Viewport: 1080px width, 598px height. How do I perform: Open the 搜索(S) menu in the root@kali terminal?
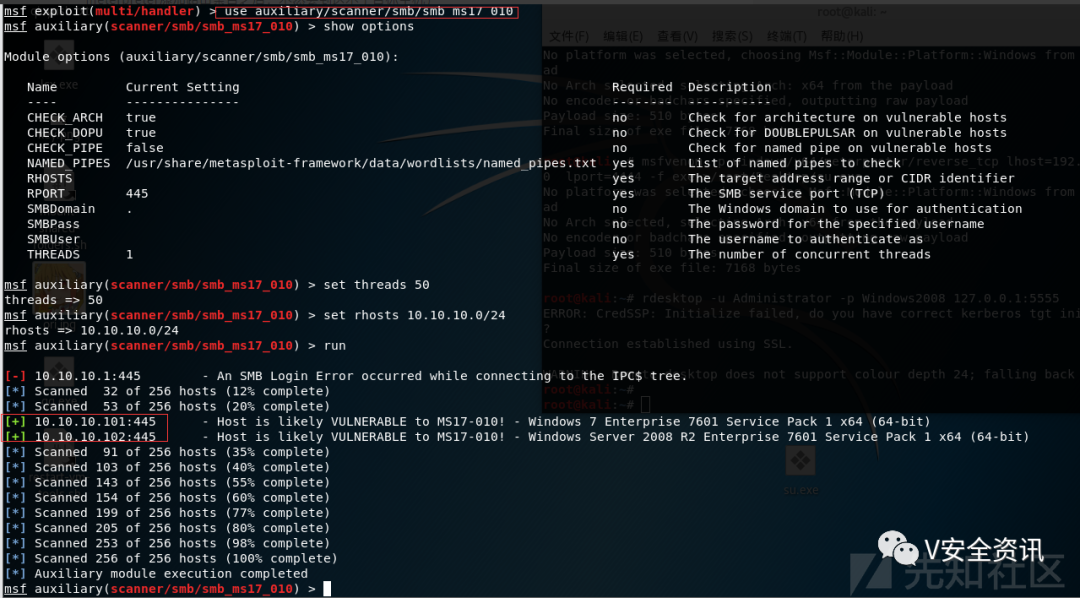[x=732, y=36]
